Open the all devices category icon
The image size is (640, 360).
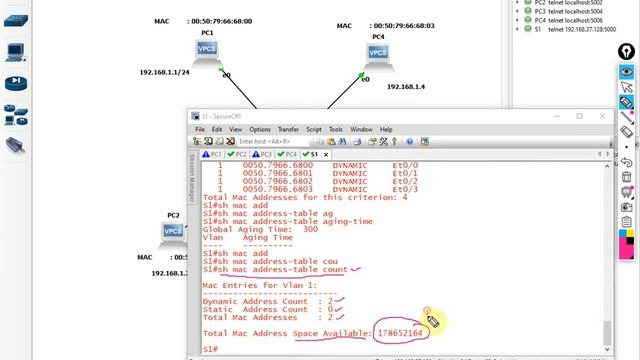pyautogui.click(x=16, y=115)
